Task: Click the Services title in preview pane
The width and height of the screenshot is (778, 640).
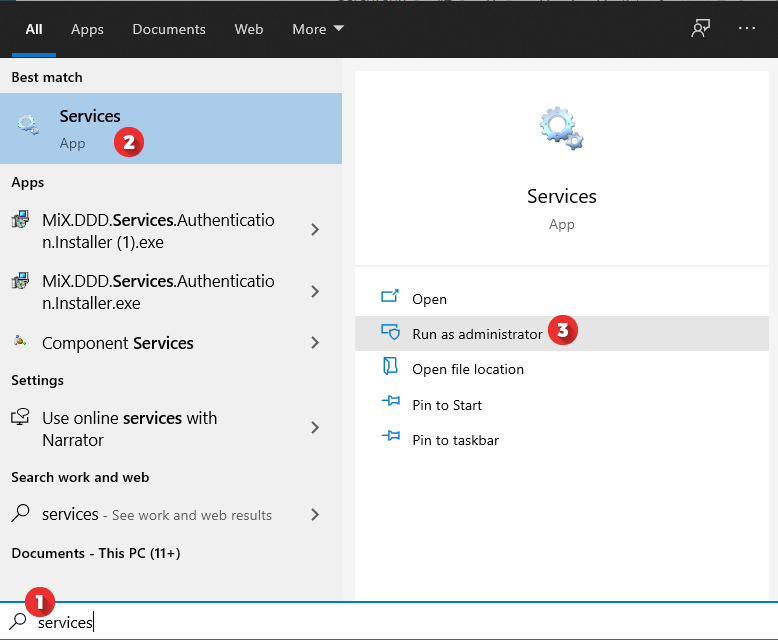Action: (562, 196)
